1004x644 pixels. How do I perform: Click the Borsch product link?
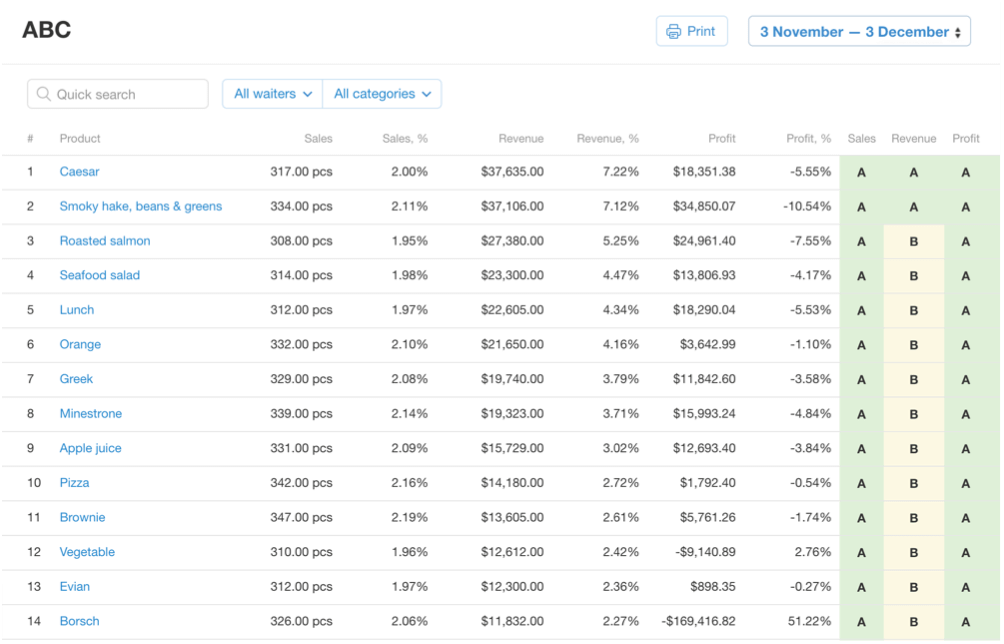tap(79, 621)
